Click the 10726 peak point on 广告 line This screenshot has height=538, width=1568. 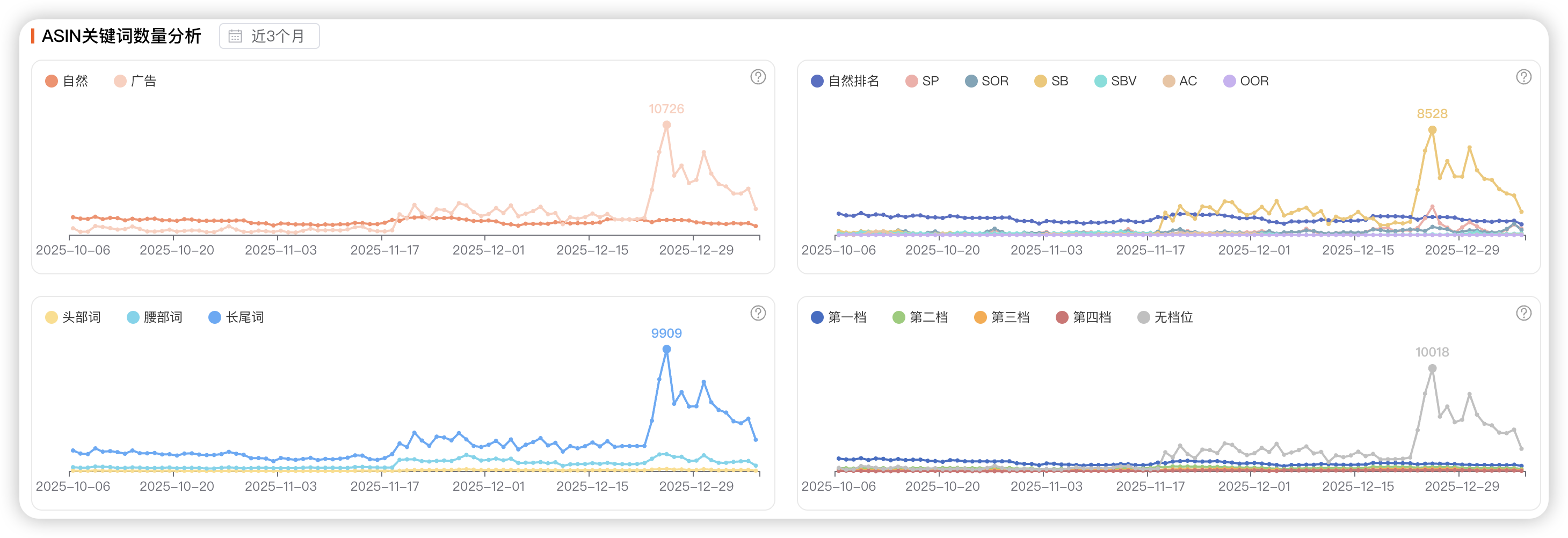pyautogui.click(x=666, y=125)
